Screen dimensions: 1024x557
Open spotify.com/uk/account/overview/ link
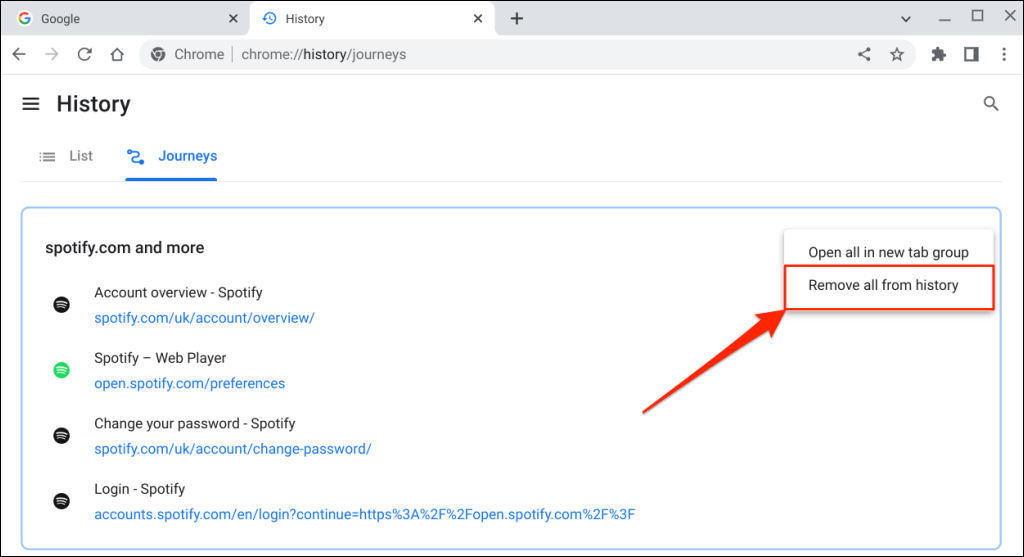204,318
